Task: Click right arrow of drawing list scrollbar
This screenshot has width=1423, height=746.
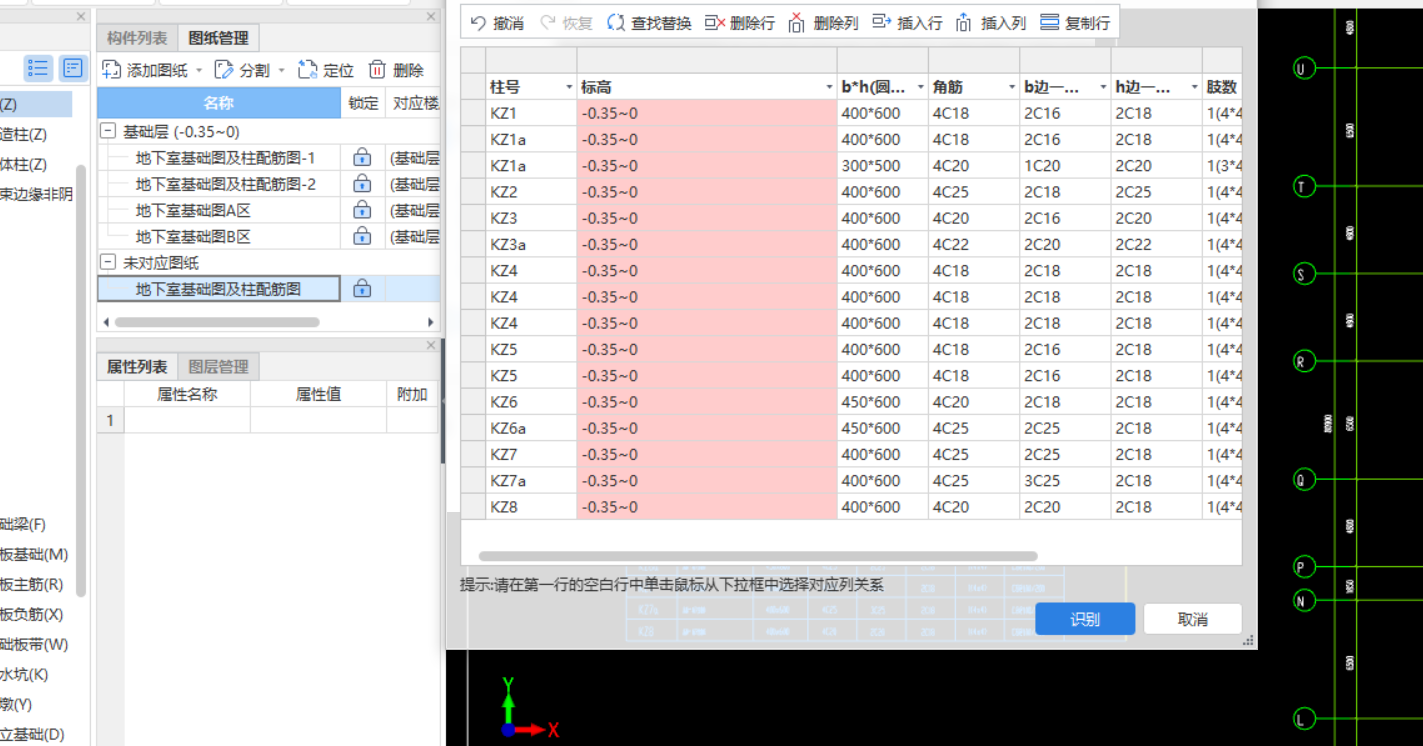Action: tap(431, 322)
